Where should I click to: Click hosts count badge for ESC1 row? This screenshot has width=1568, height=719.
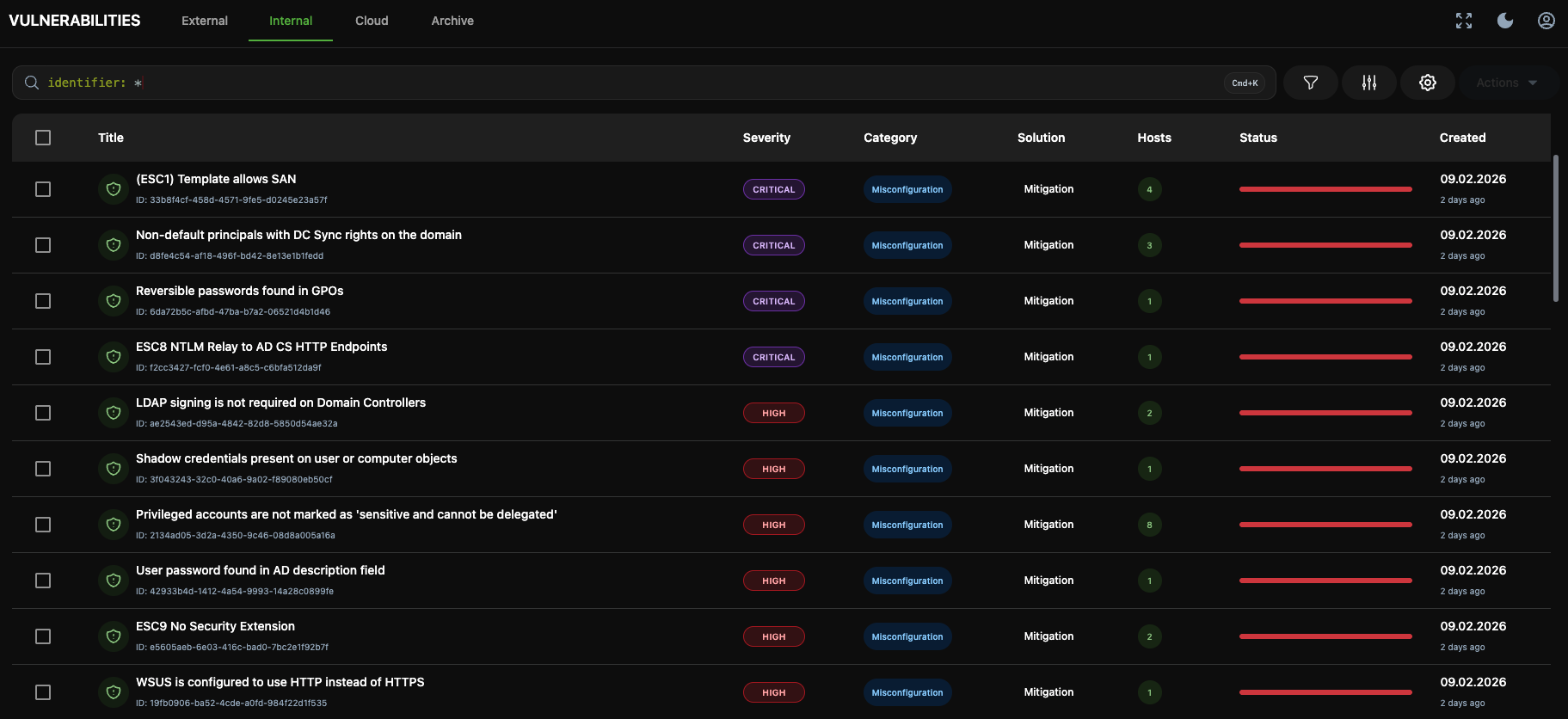1149,189
